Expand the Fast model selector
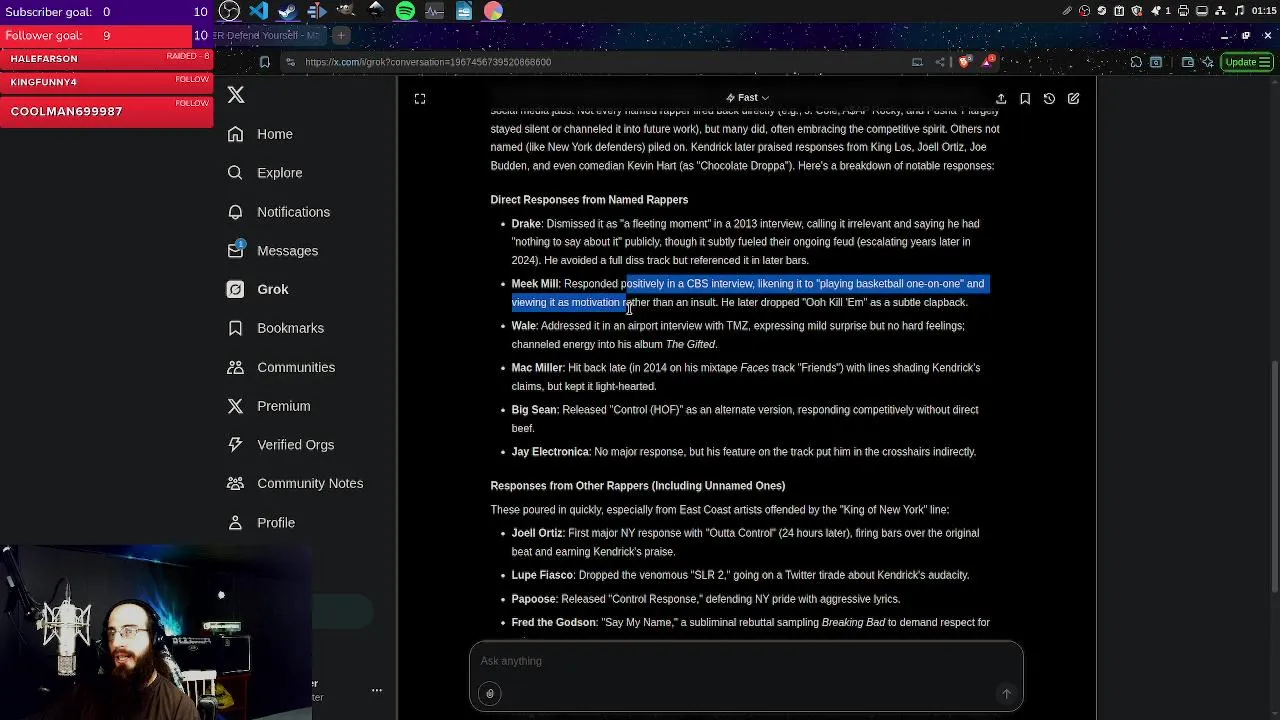This screenshot has height=720, width=1280. tap(747, 98)
